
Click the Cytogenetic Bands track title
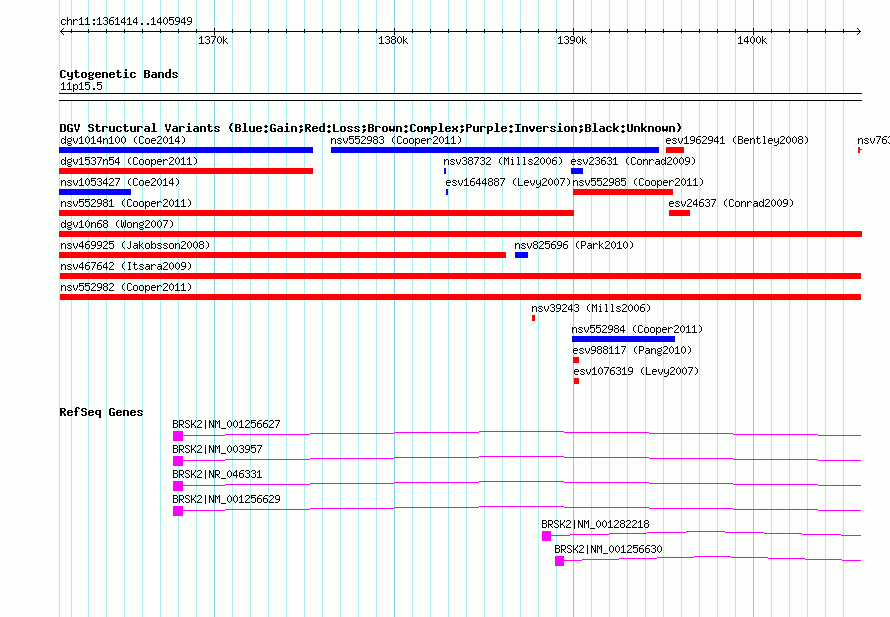(119, 74)
